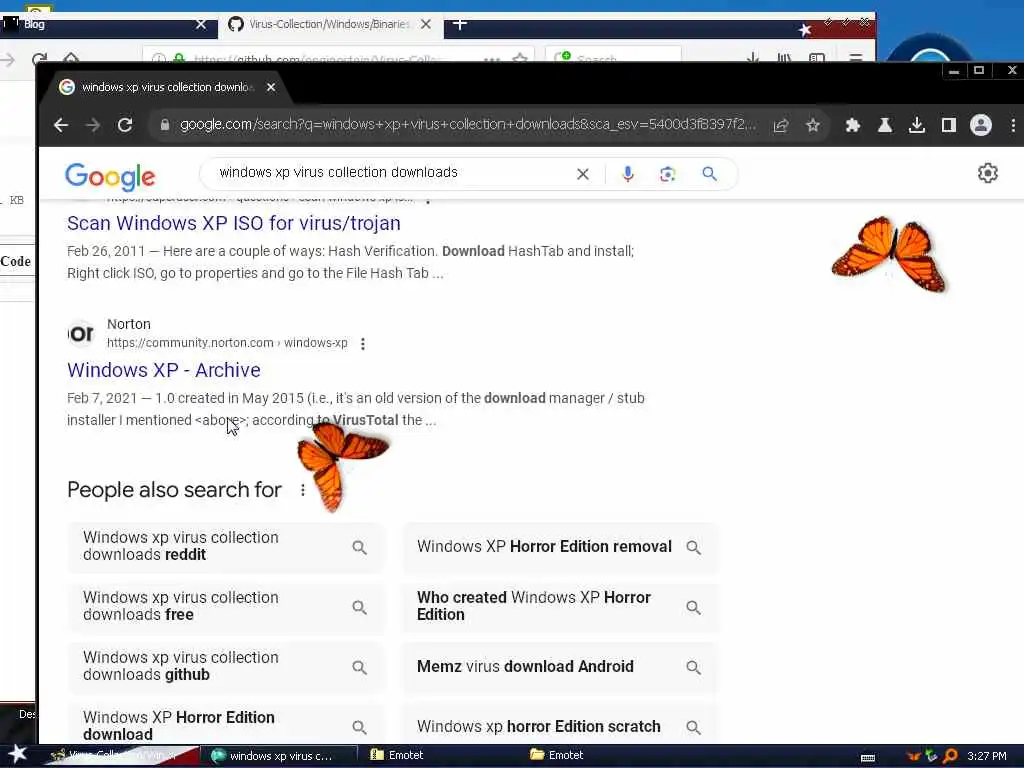Image resolution: width=1024 pixels, height=768 pixels.
Task: Search Memz virus download Android
Action: (x=560, y=667)
